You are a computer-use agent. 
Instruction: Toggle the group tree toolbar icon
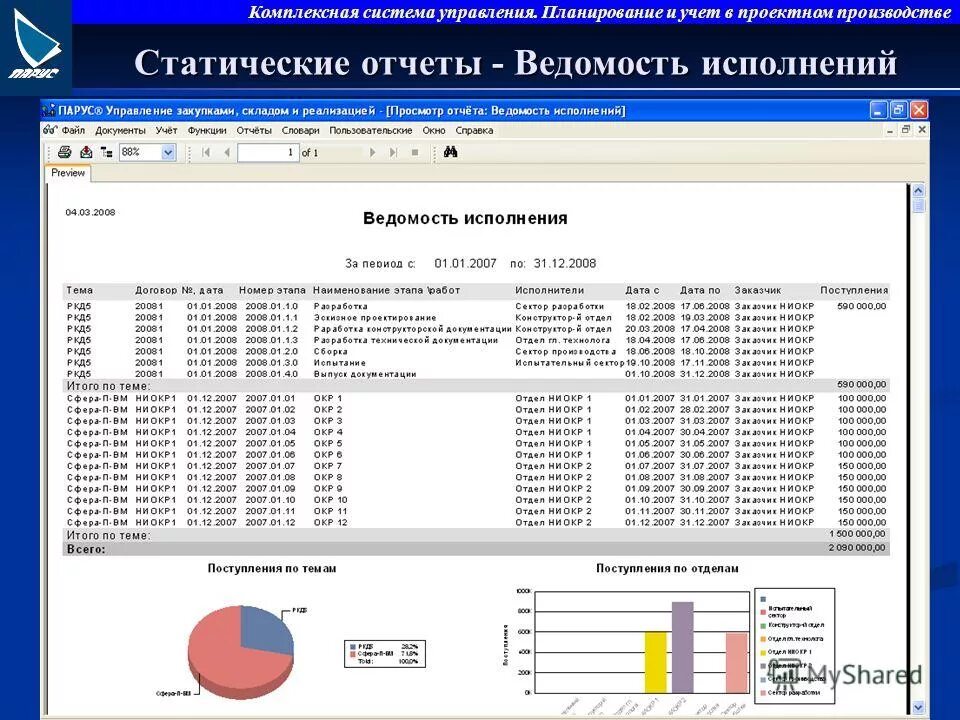pyautogui.click(x=107, y=152)
